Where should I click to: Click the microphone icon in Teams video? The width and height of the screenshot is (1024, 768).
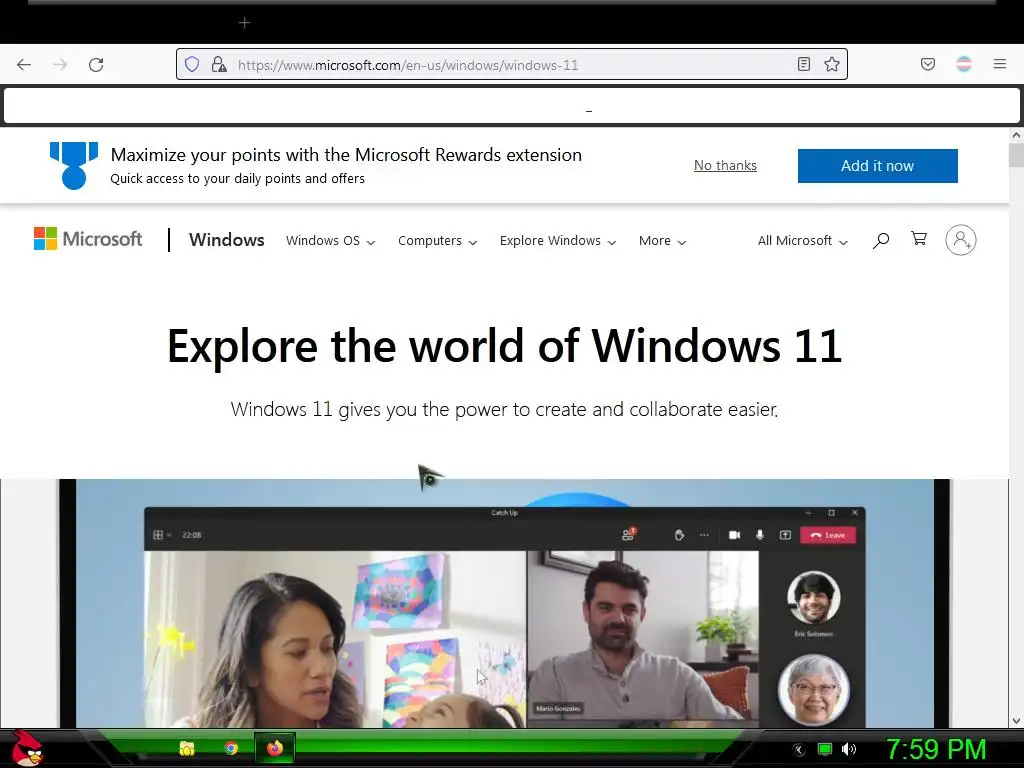click(x=760, y=535)
